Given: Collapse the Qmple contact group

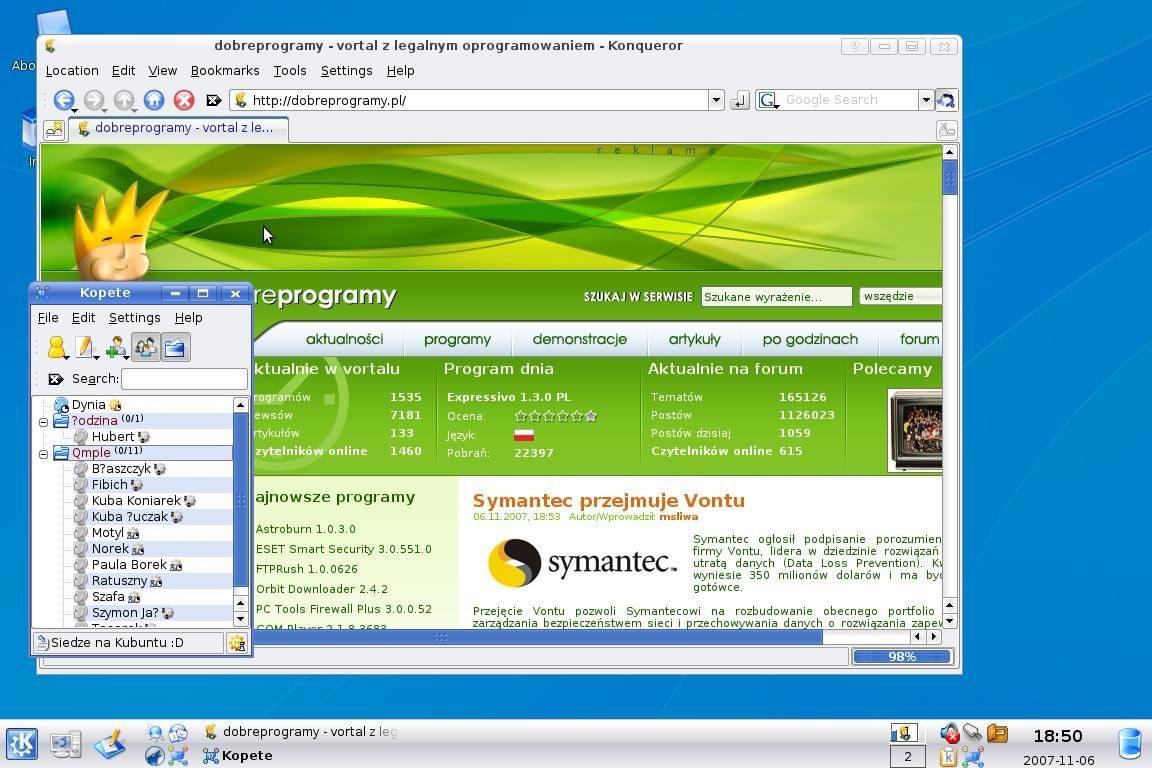Looking at the screenshot, I should [44, 453].
